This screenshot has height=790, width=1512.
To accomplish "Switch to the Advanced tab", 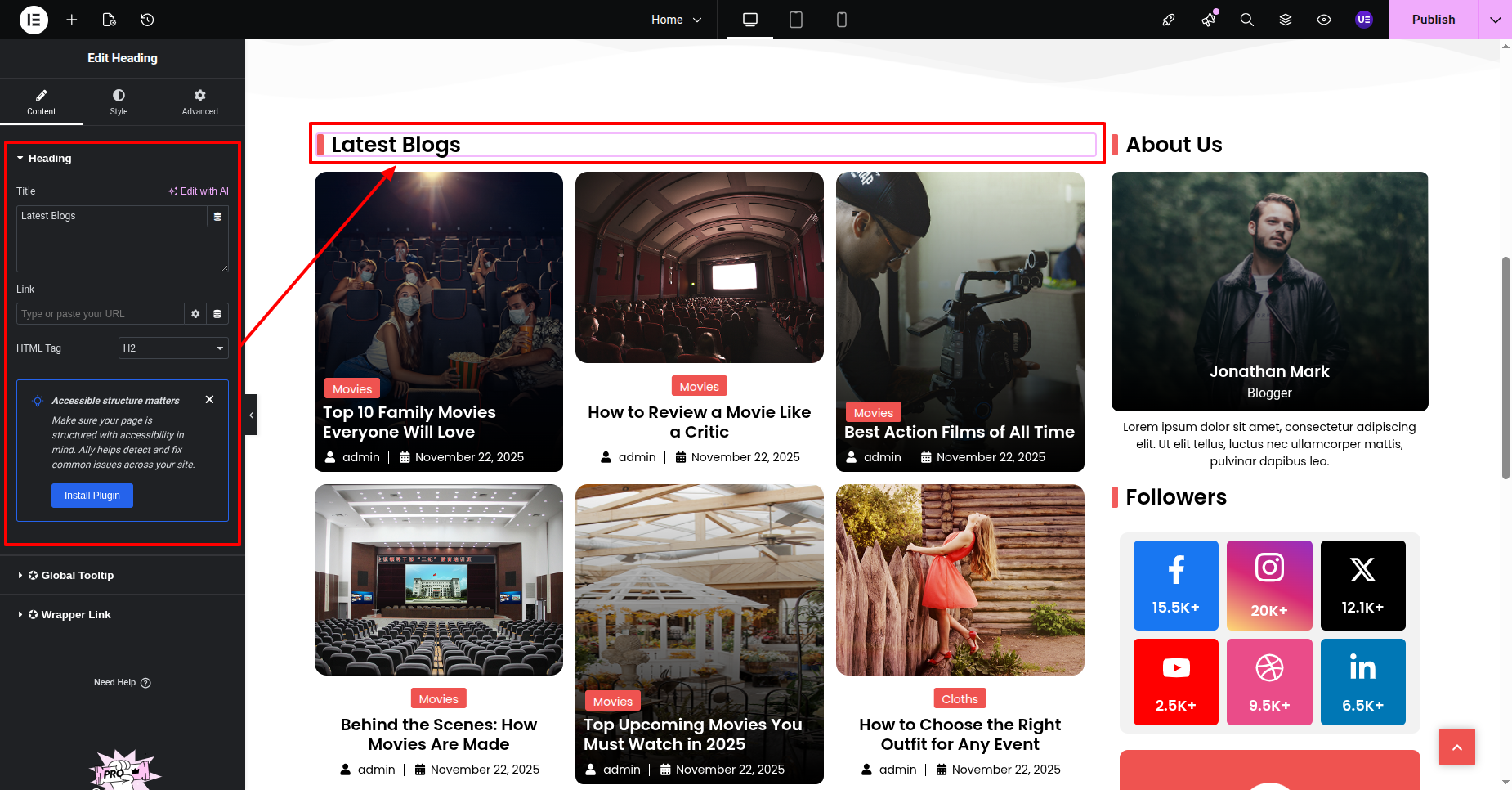I will pyautogui.click(x=199, y=102).
